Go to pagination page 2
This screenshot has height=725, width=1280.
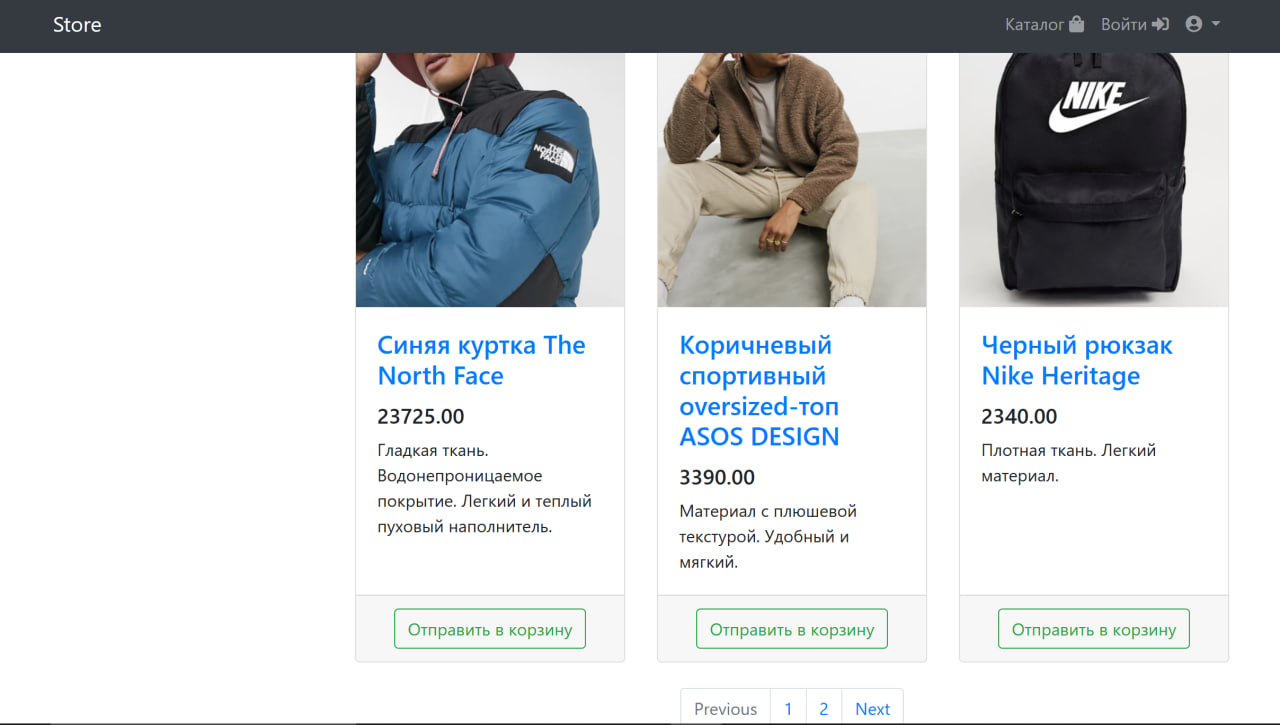[x=824, y=707]
